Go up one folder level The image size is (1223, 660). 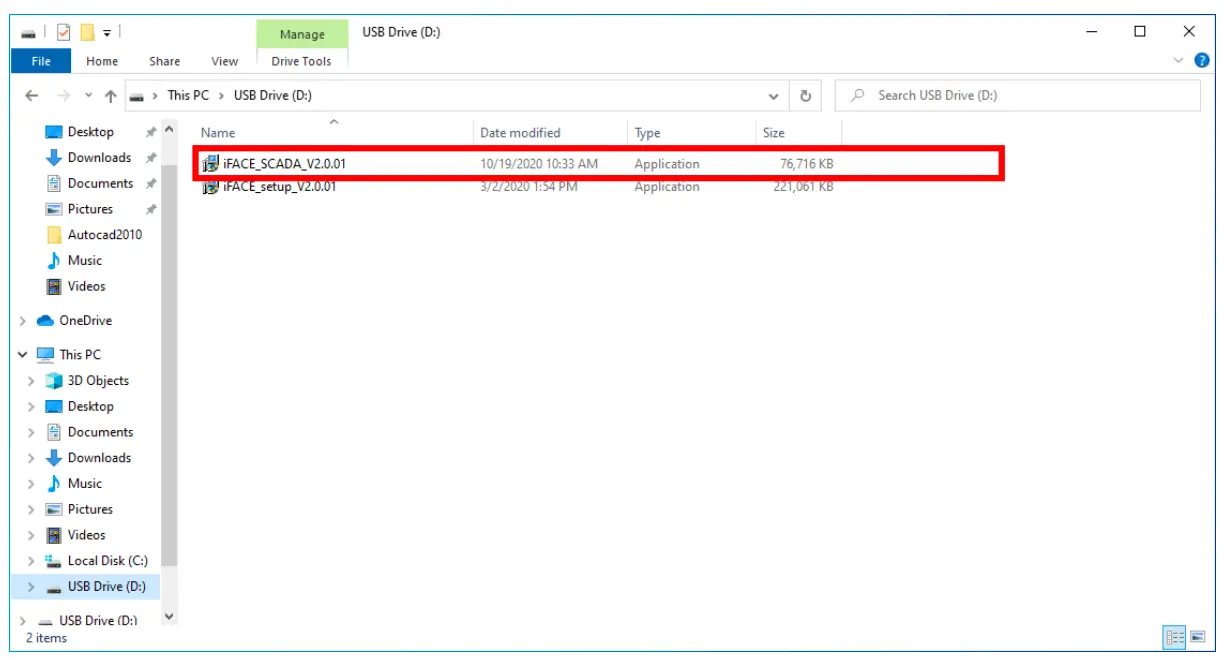[x=110, y=96]
